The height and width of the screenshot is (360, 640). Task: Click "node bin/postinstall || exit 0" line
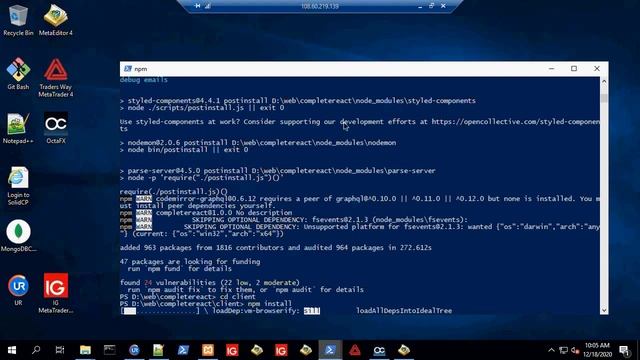[x=184, y=150]
